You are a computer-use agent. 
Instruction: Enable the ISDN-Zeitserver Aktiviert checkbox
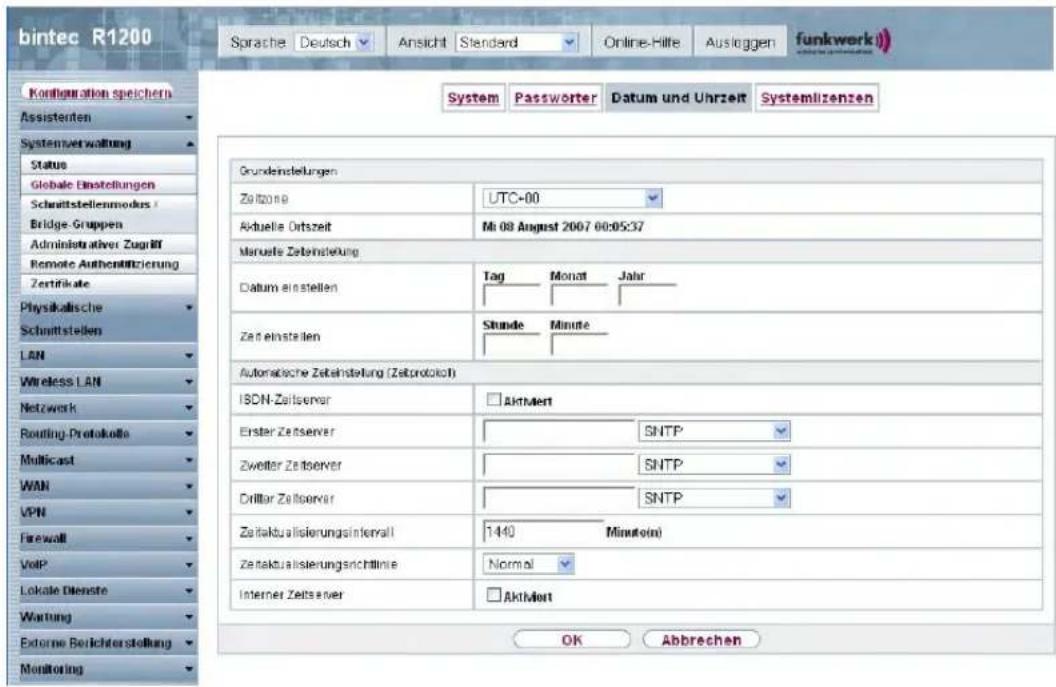coord(494,399)
